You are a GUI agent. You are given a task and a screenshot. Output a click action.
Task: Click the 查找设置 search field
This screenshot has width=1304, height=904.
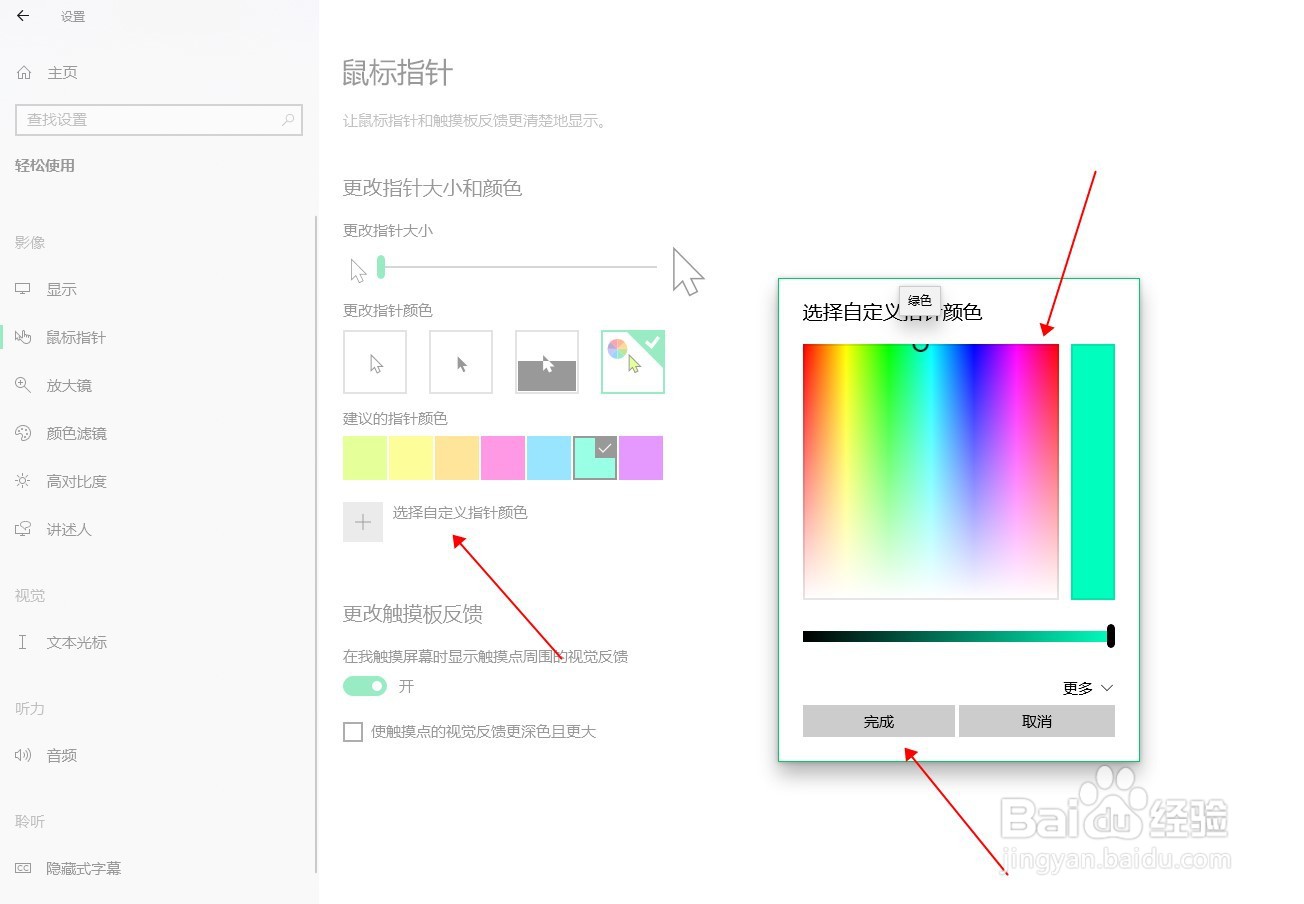[159, 120]
